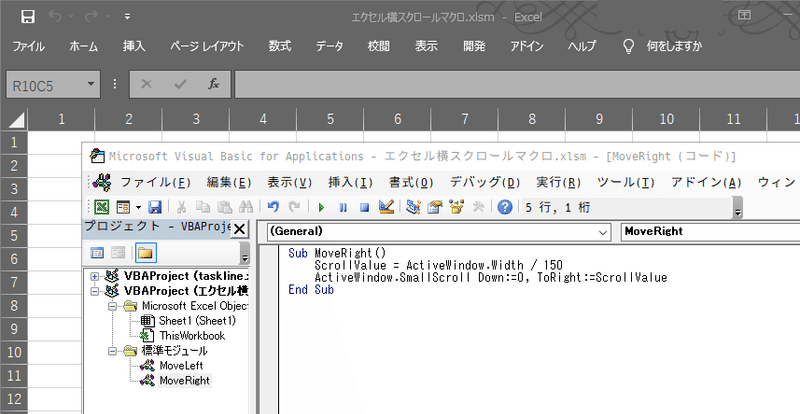The width and height of the screenshot is (800, 414).
Task: Open the Insert object dropdown arrow in VBA toolbar
Action: pos(138,208)
